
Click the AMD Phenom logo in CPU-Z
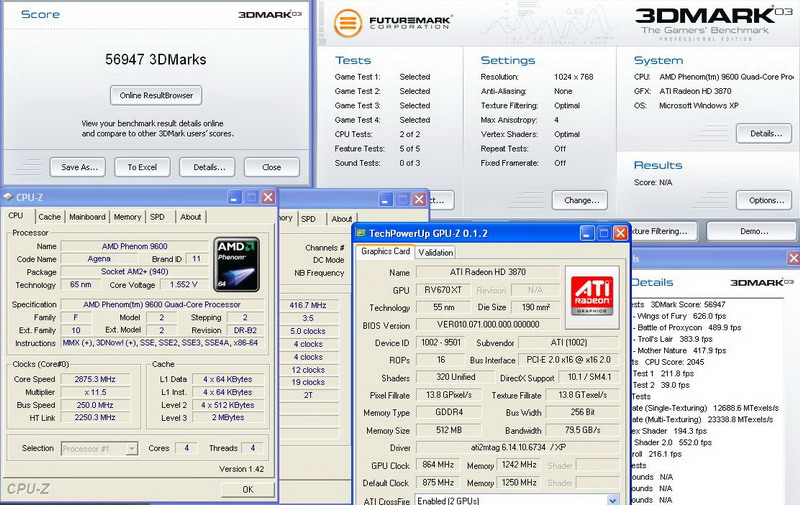(x=236, y=264)
